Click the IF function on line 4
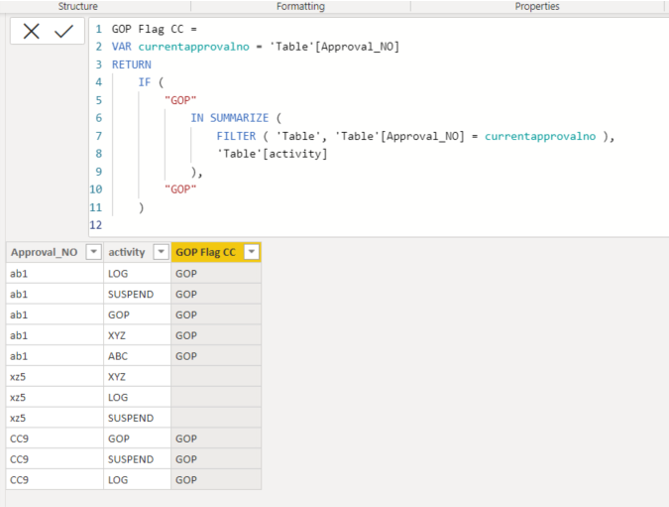Image resolution: width=669 pixels, height=507 pixels. (144, 82)
